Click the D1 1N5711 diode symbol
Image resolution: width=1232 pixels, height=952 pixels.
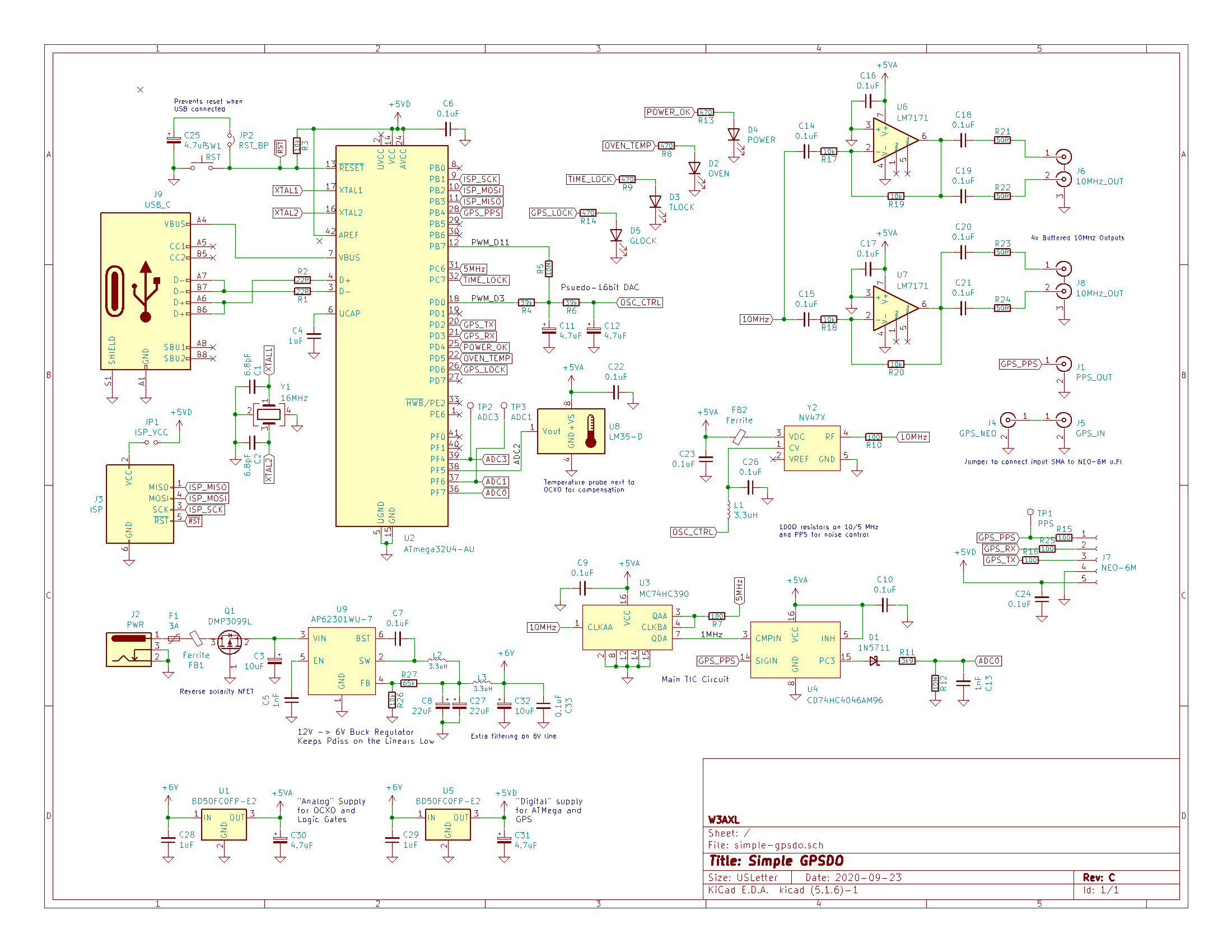875,661
